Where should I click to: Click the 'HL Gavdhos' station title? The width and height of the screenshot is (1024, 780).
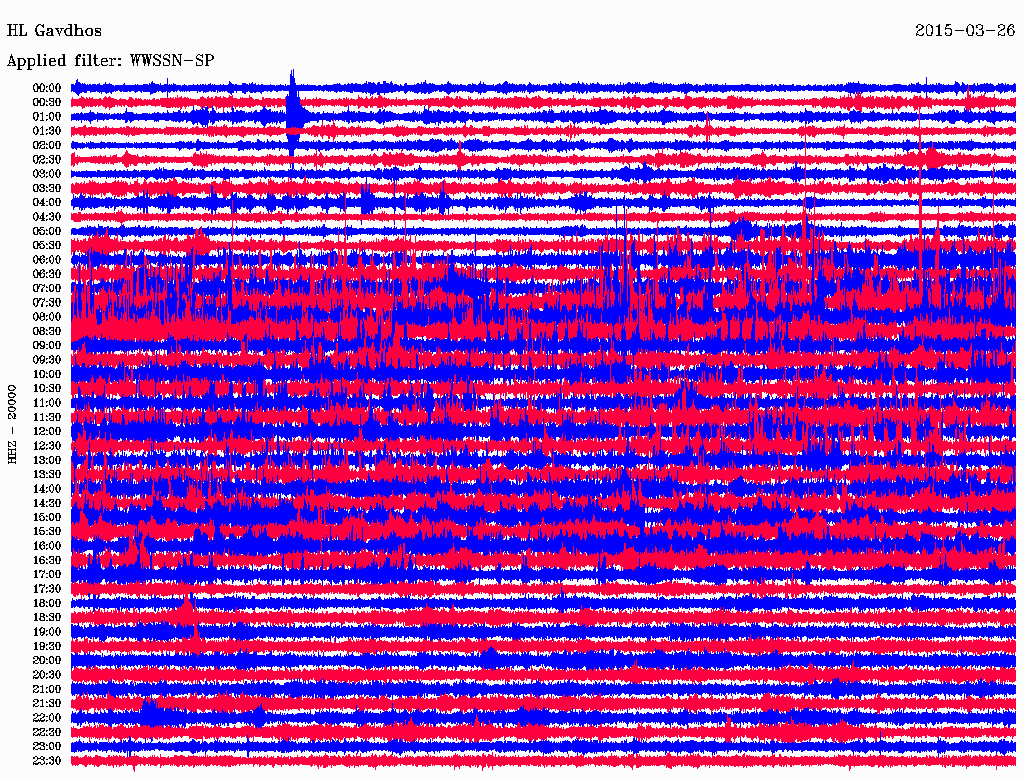(54, 31)
